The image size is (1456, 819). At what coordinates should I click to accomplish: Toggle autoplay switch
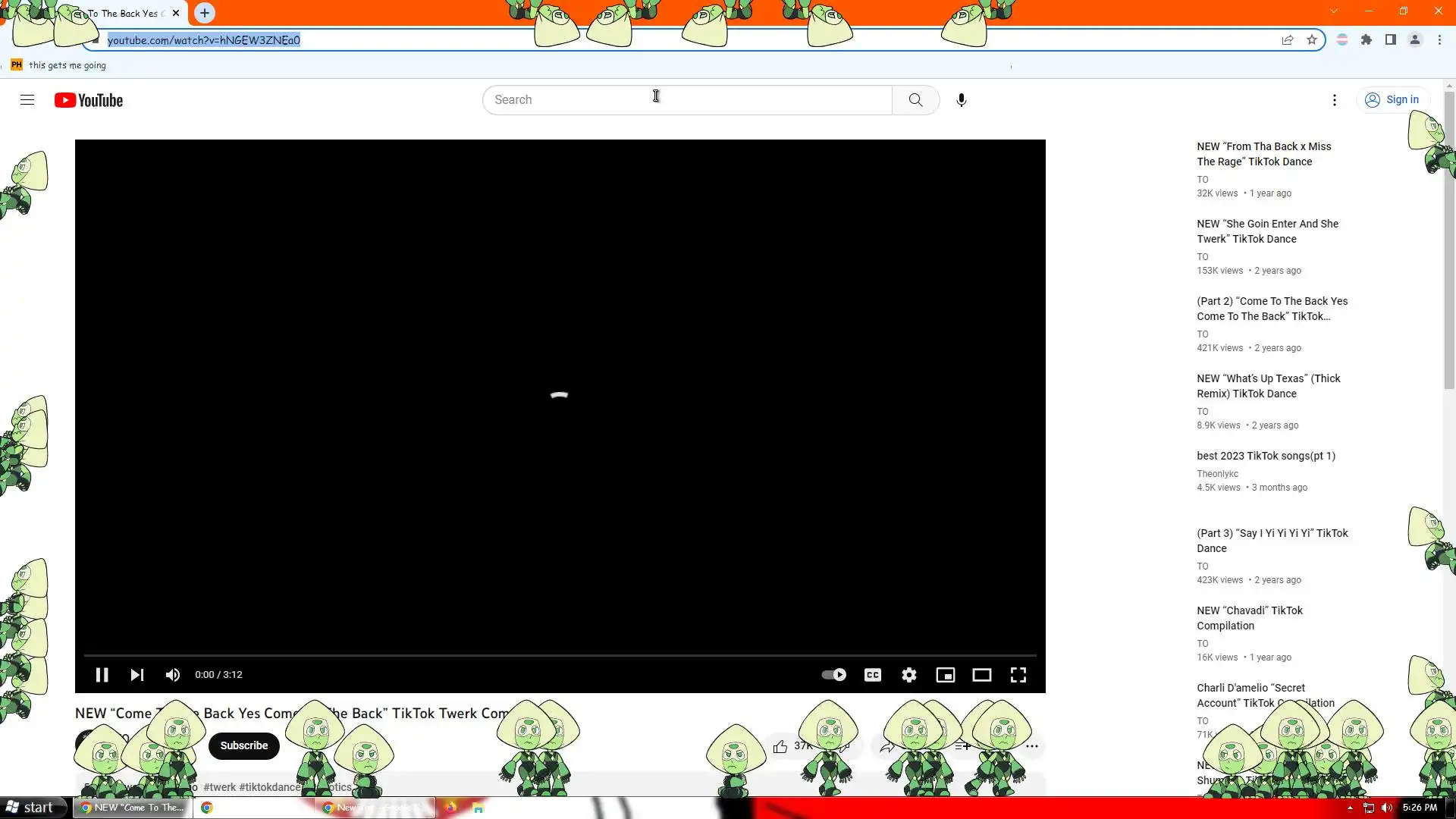click(833, 675)
